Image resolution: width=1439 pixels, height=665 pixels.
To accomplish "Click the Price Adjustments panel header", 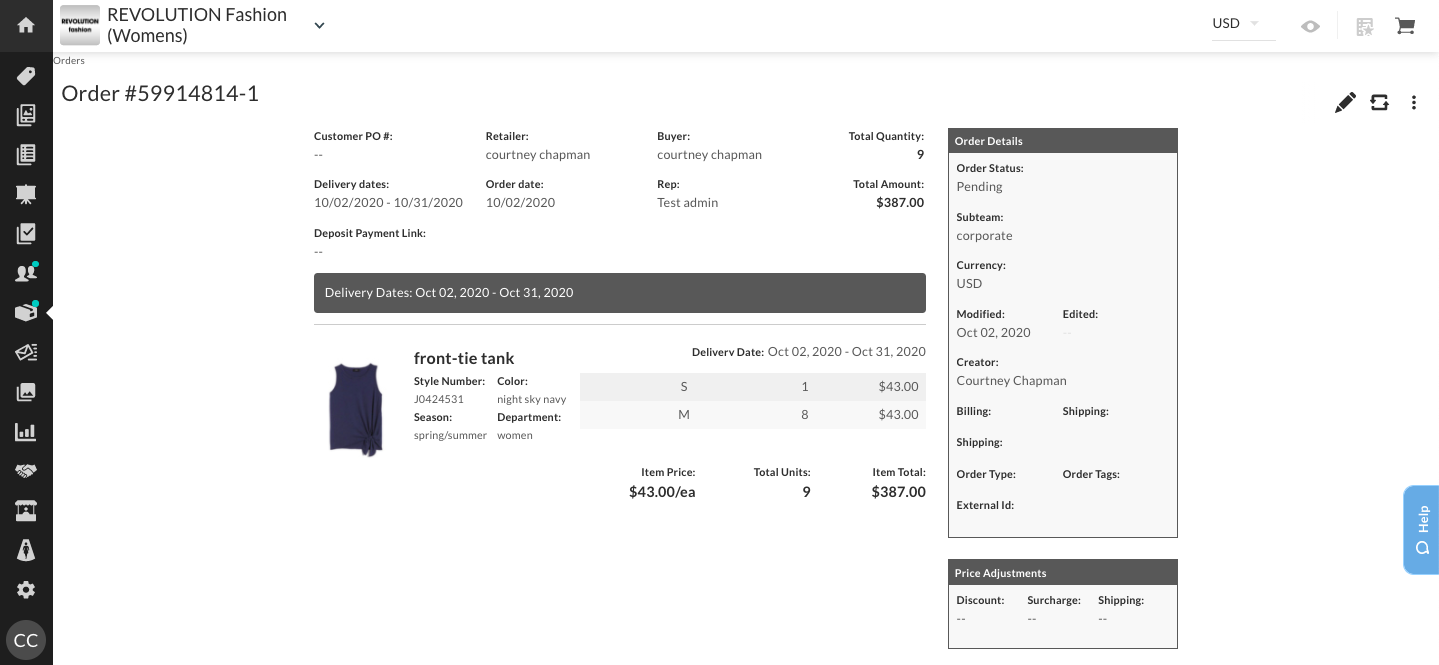I will tap(1063, 573).
